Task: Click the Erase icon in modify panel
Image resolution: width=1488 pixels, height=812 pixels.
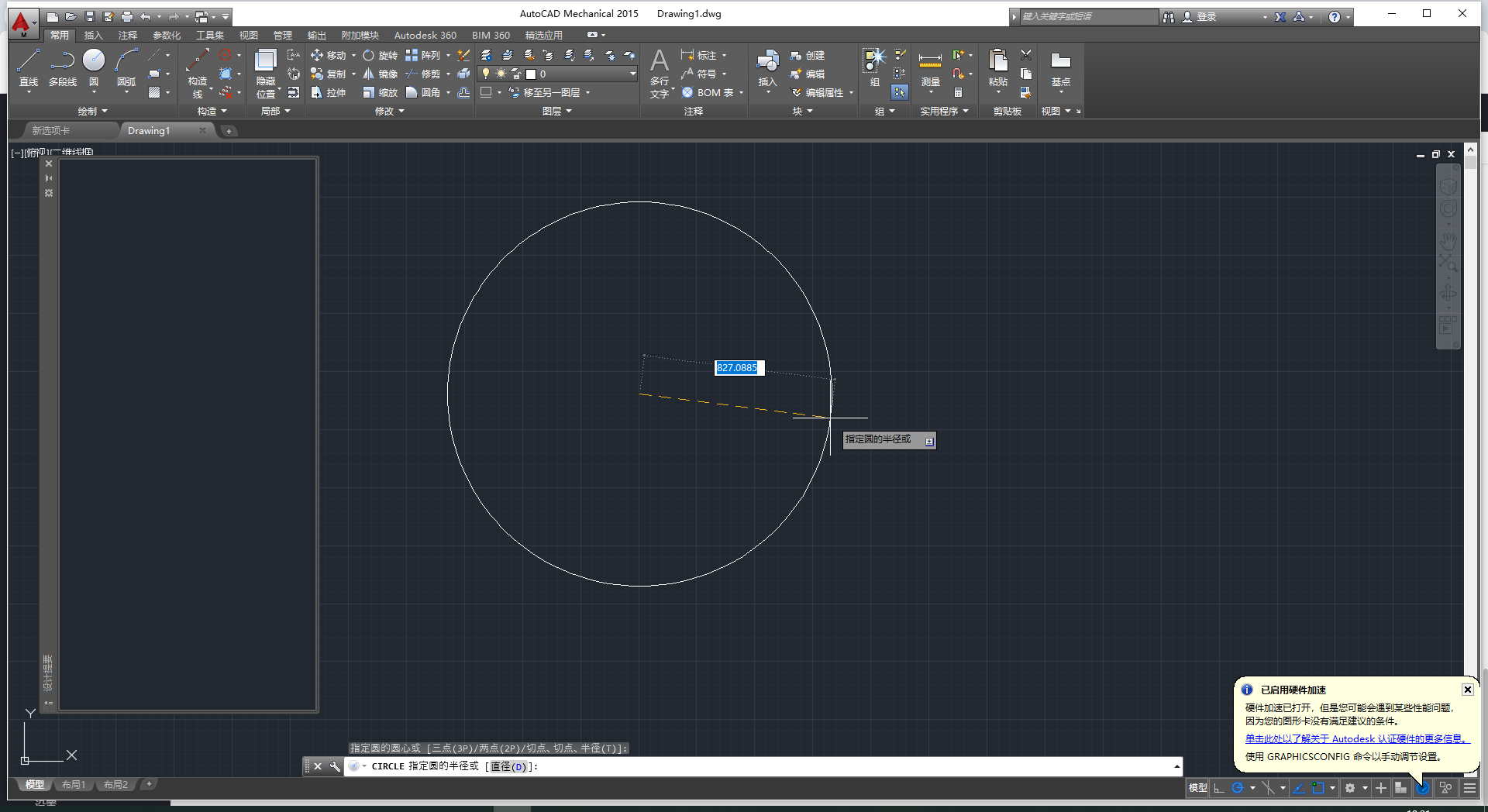Action: (x=463, y=55)
